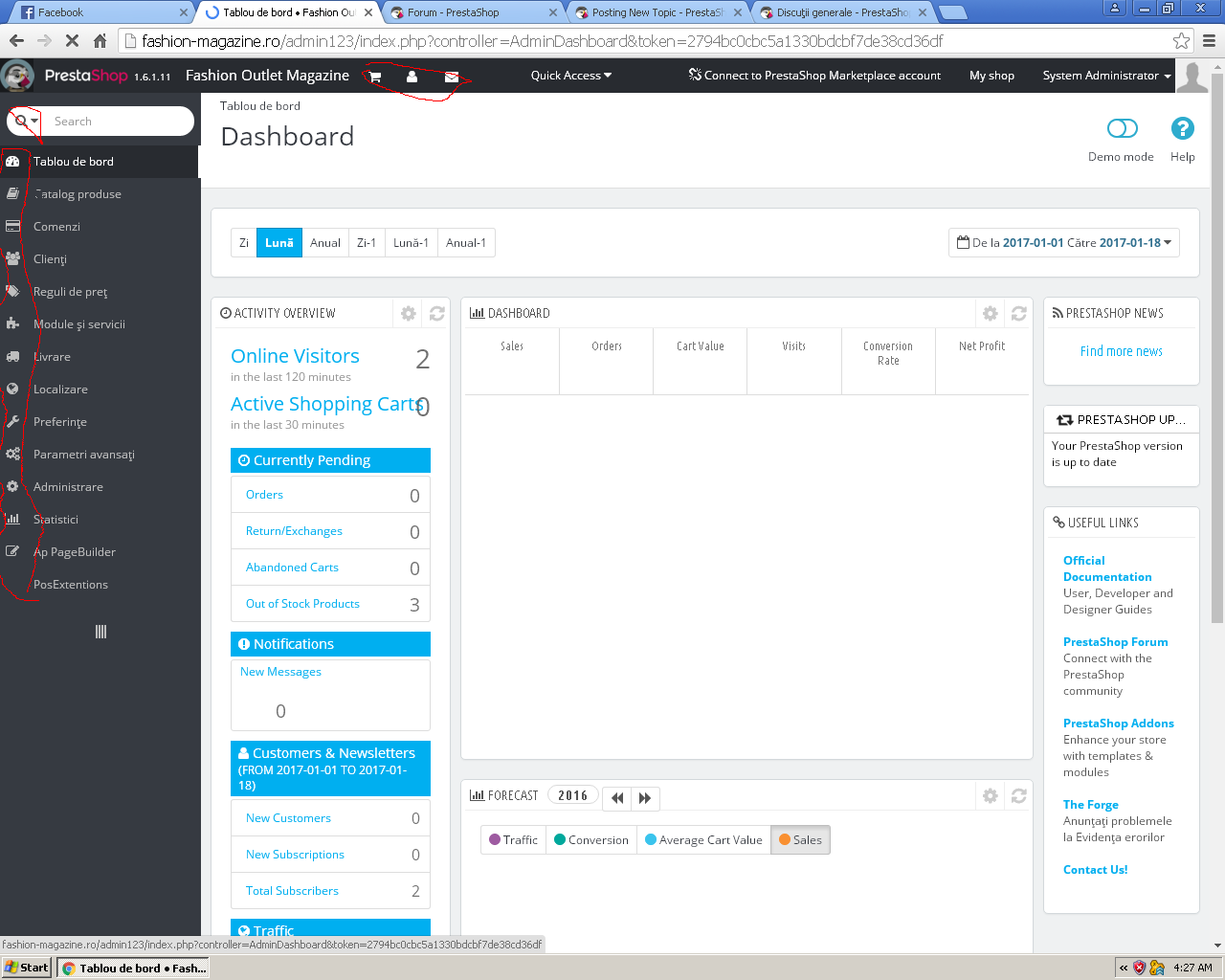Viewport: 1225px width, 980px height.
Task: Open PrestaShop Addons link
Action: coord(1119,724)
